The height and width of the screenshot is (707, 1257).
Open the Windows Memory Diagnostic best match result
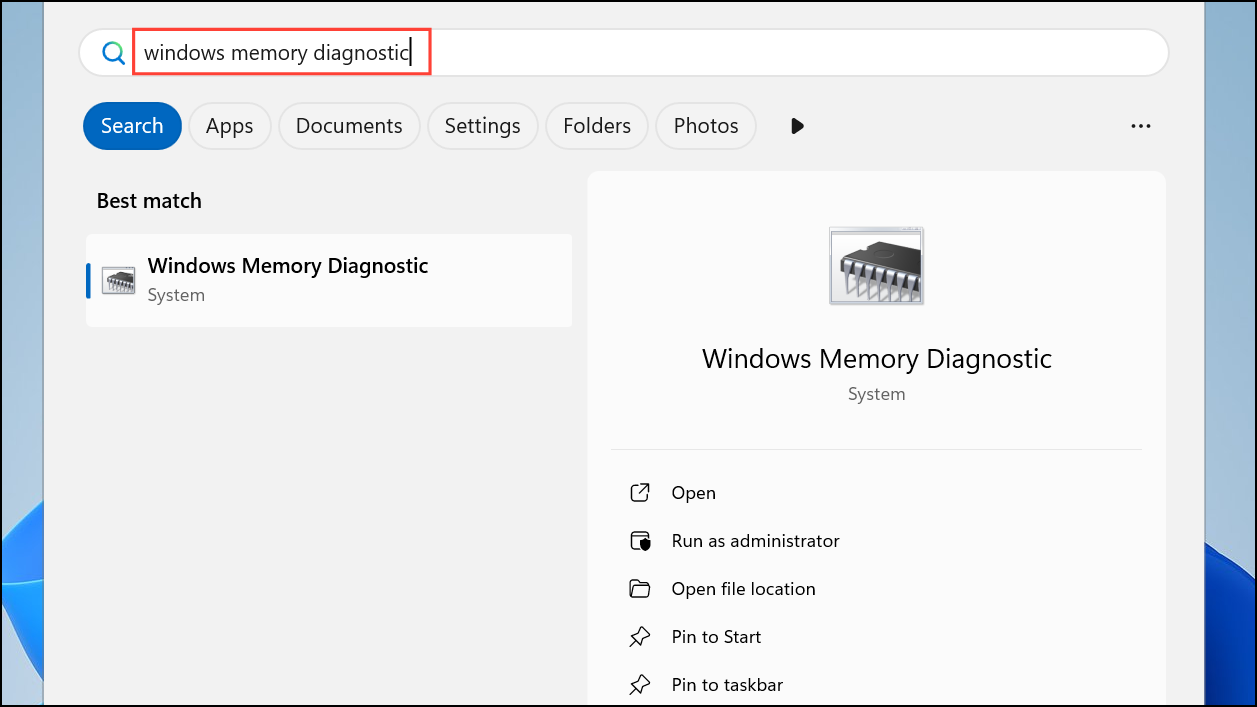coord(329,280)
